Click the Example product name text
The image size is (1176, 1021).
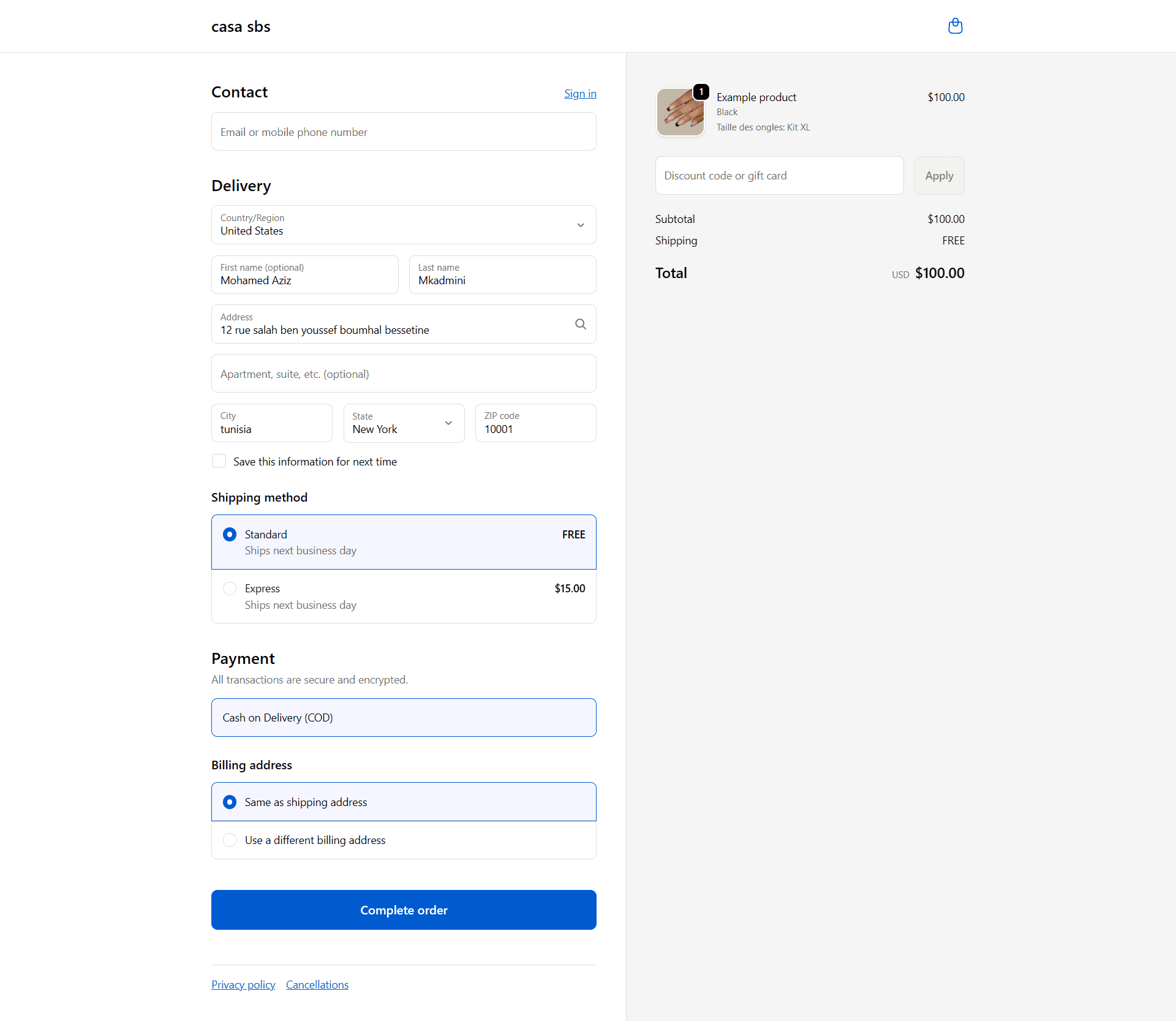tap(756, 97)
